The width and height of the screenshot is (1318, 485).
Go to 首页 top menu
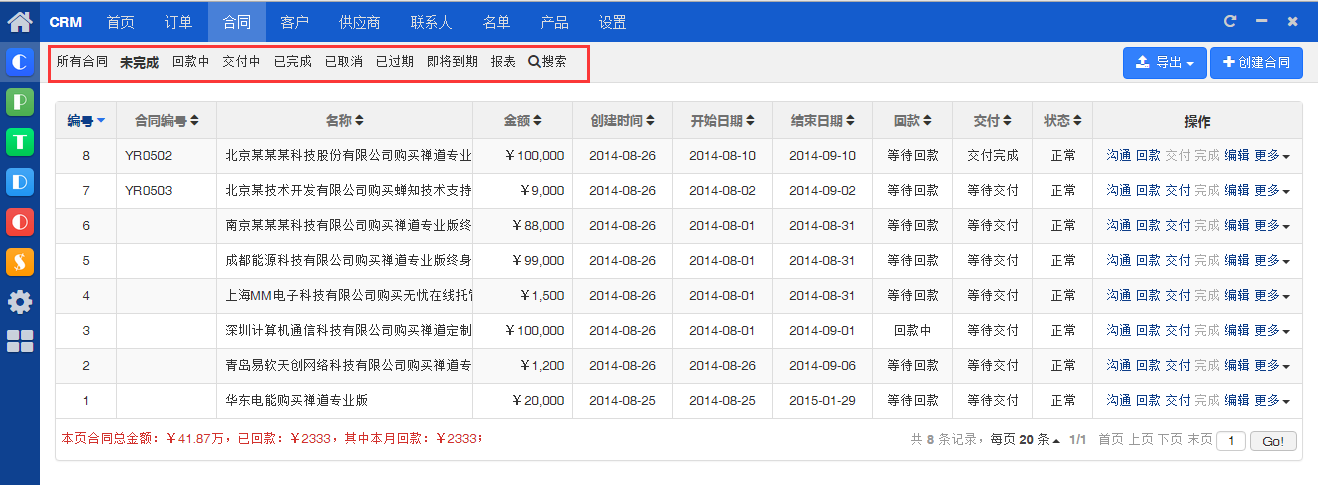click(x=121, y=21)
